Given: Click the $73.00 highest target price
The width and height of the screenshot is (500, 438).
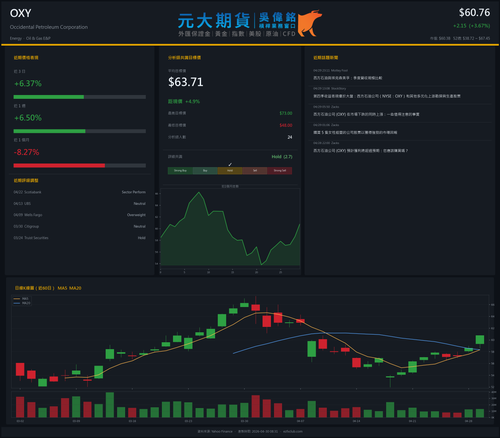Looking at the screenshot, I should (x=286, y=113).
